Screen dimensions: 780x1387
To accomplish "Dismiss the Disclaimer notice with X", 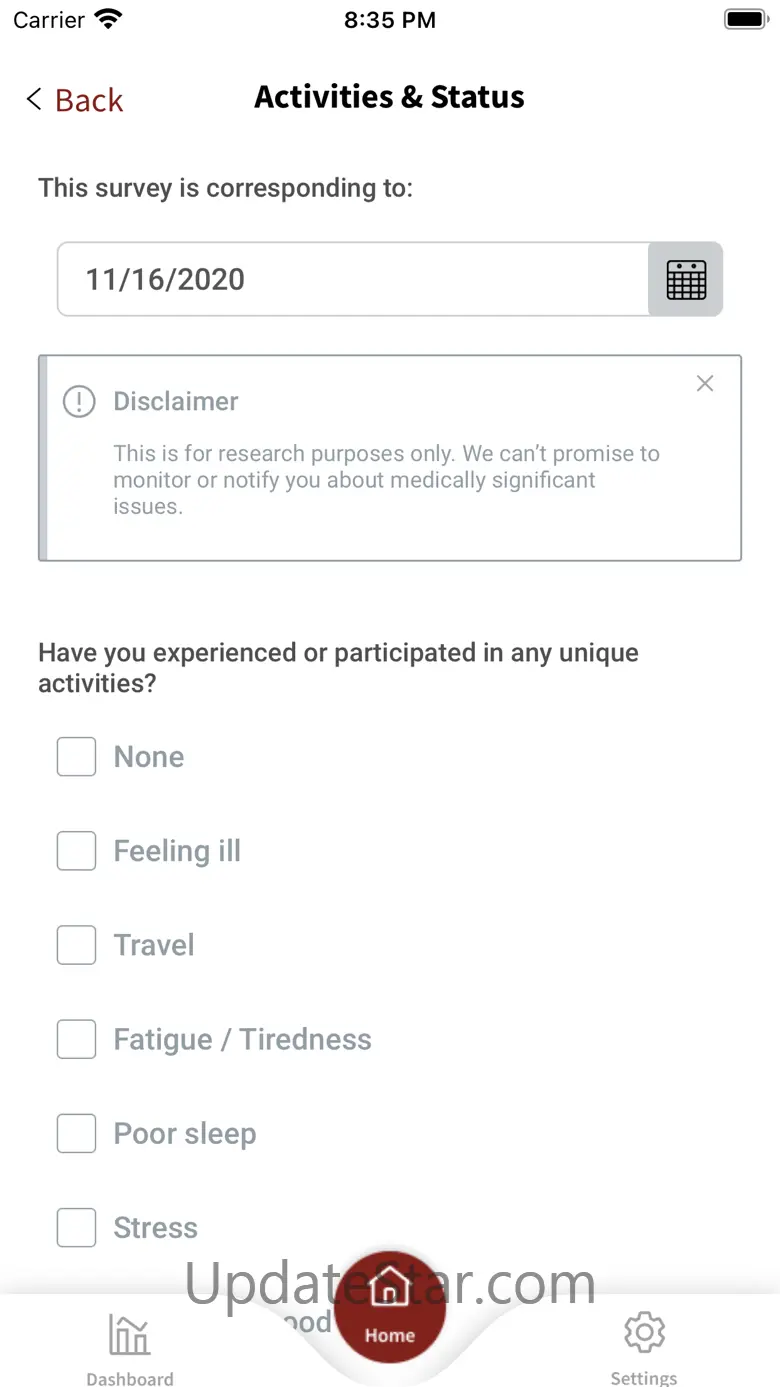I will point(705,384).
